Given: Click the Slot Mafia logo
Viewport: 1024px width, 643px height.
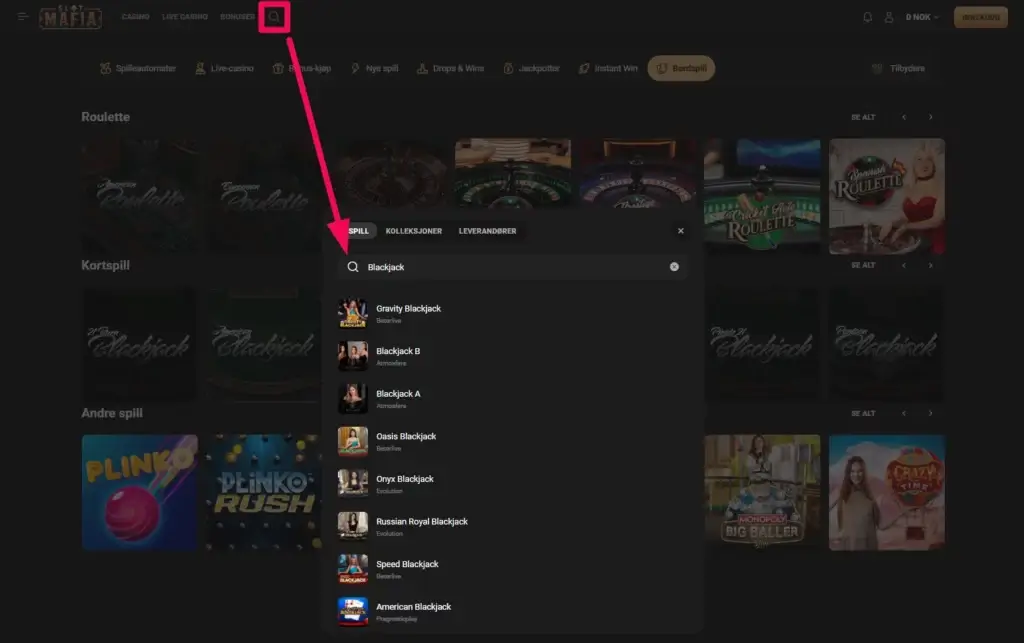Looking at the screenshot, I should point(71,17).
